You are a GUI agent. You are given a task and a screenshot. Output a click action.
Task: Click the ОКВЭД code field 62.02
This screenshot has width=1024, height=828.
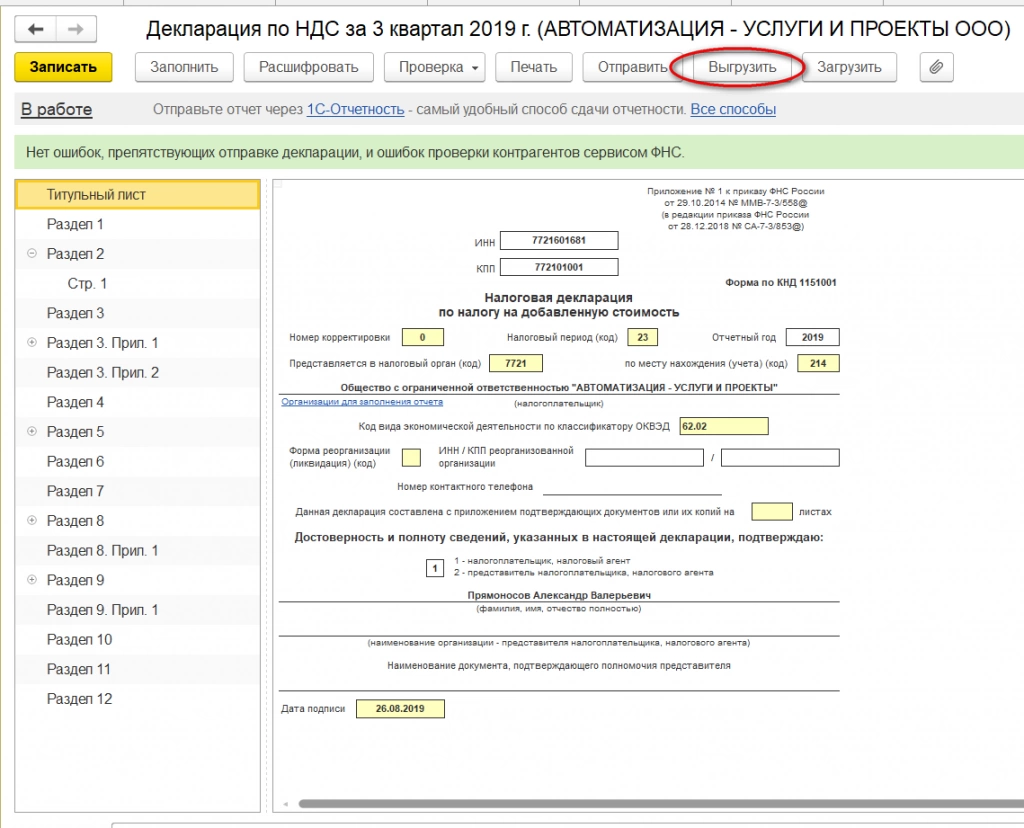[724, 426]
